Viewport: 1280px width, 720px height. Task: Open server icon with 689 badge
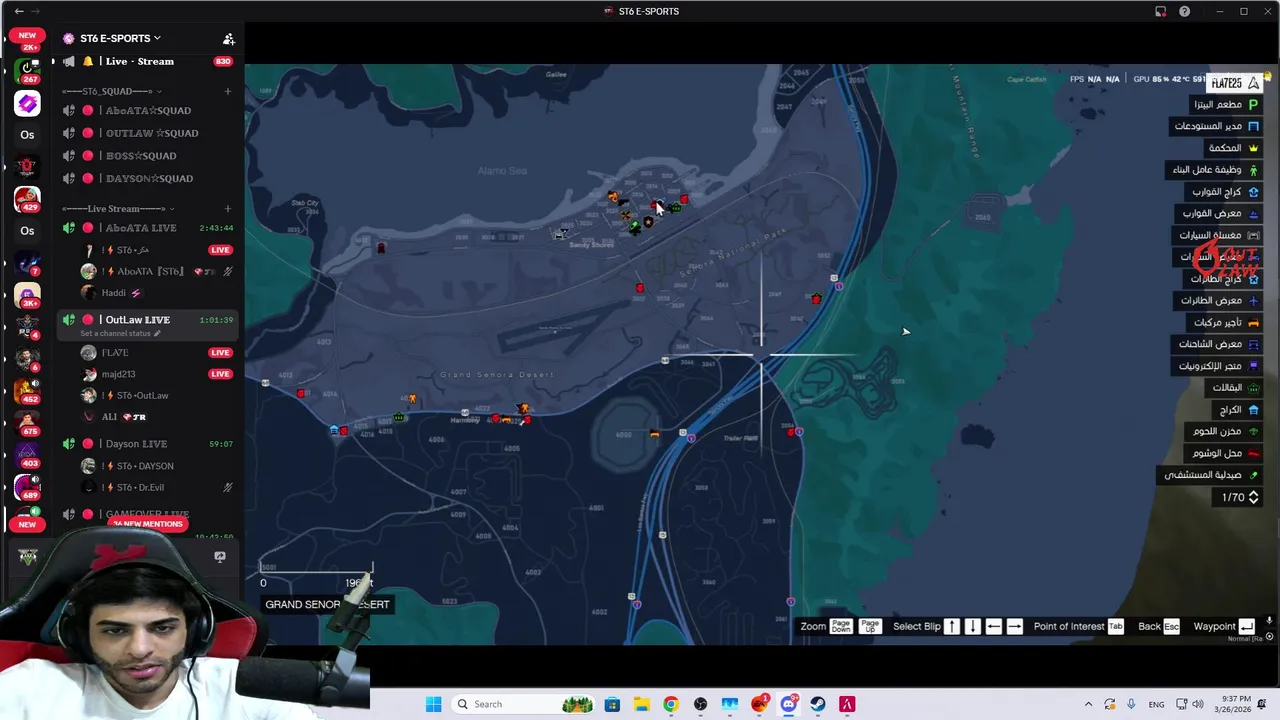pyautogui.click(x=27, y=486)
